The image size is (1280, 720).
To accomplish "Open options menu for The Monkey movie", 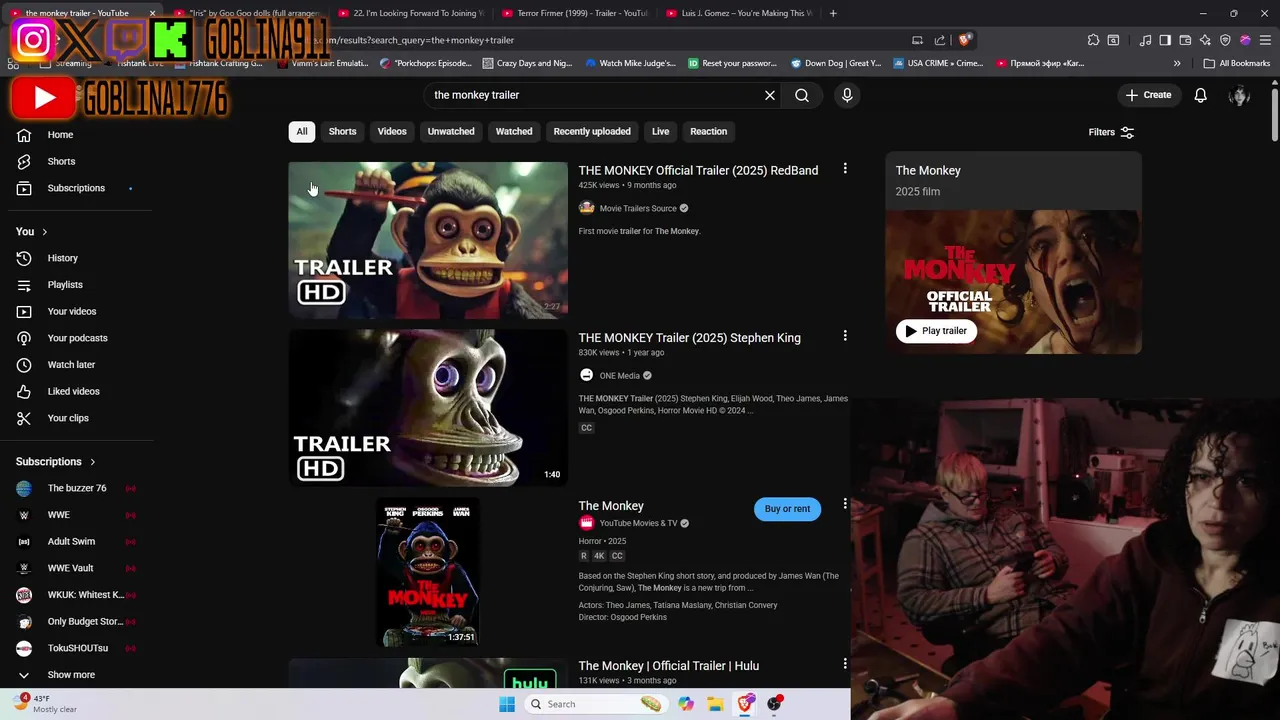I will click(845, 504).
